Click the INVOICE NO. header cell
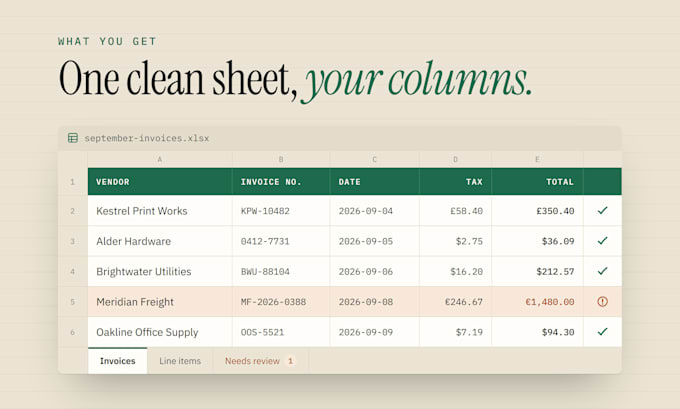This screenshot has width=680, height=409. [x=281, y=182]
